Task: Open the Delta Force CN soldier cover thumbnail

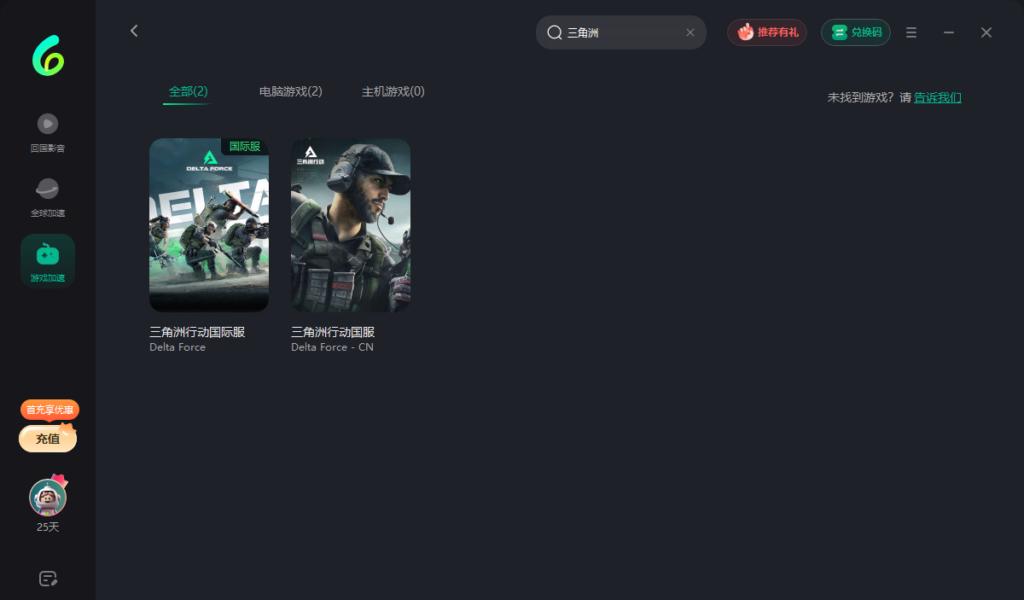Action: point(351,225)
